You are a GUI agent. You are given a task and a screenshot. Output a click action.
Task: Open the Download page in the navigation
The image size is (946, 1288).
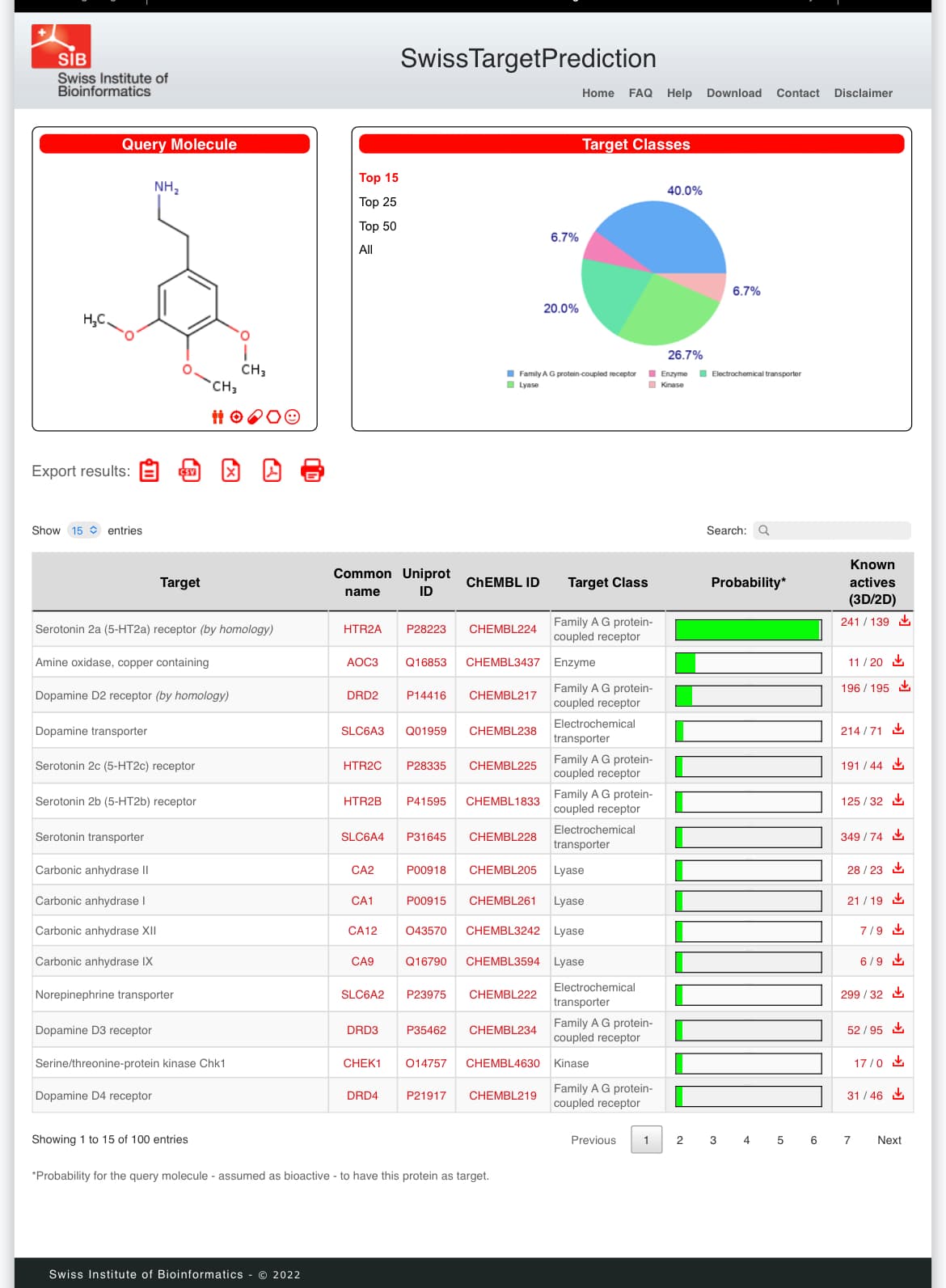pos(734,93)
